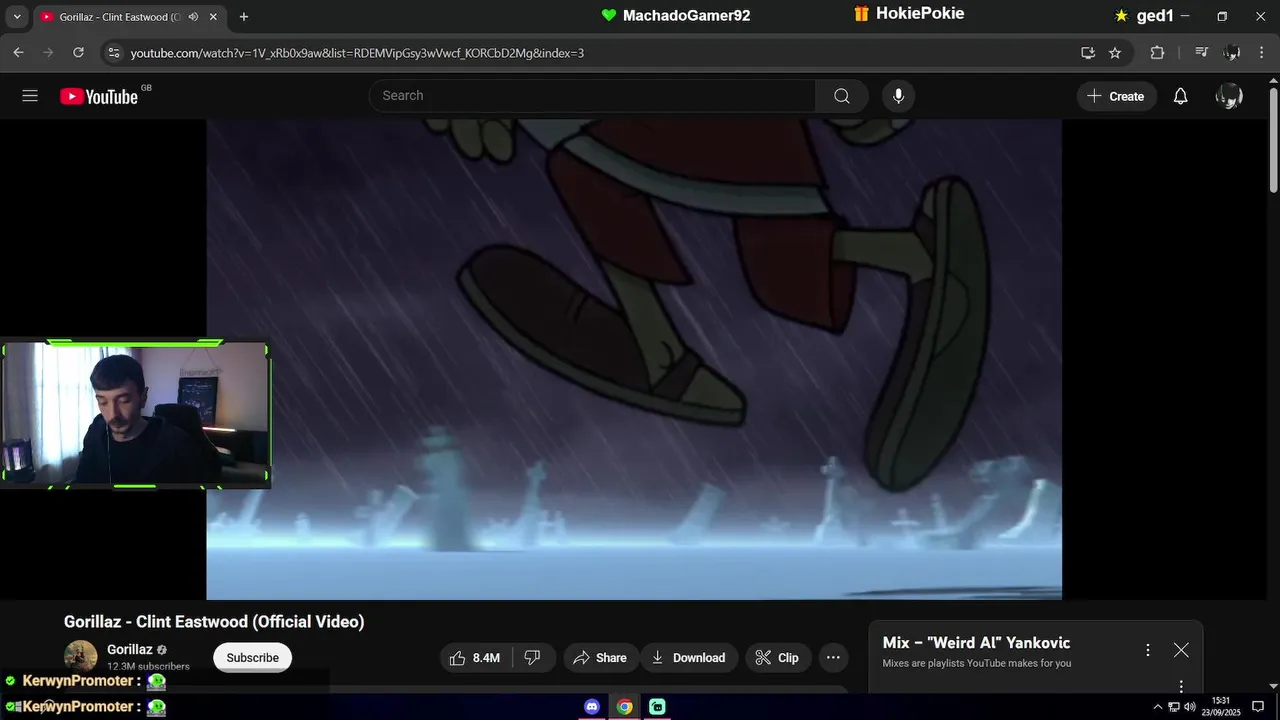
Task: Open the three-dot menu of the mix playlist item
Action: pyautogui.click(x=1181, y=686)
